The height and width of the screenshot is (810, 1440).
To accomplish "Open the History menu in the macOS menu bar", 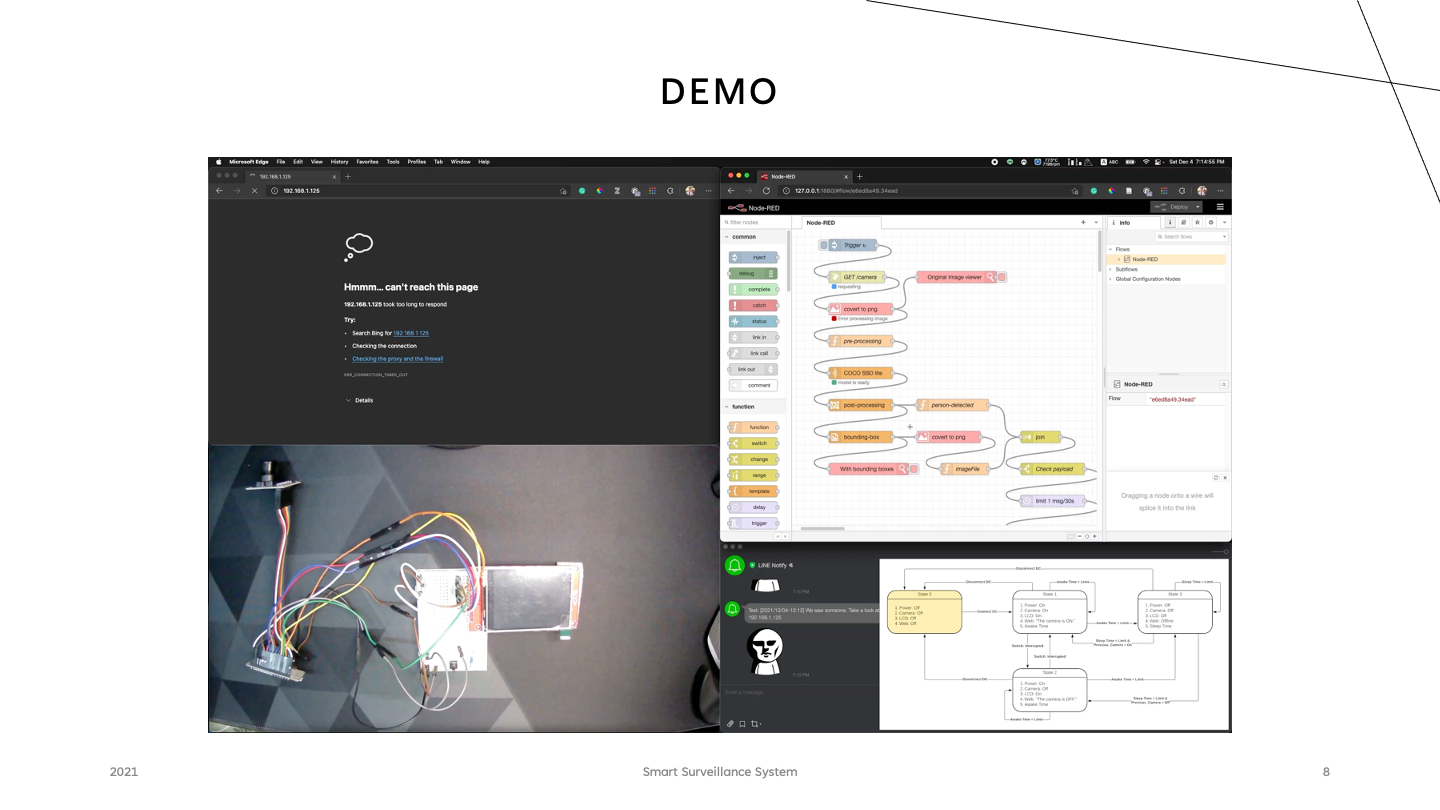I will [340, 162].
